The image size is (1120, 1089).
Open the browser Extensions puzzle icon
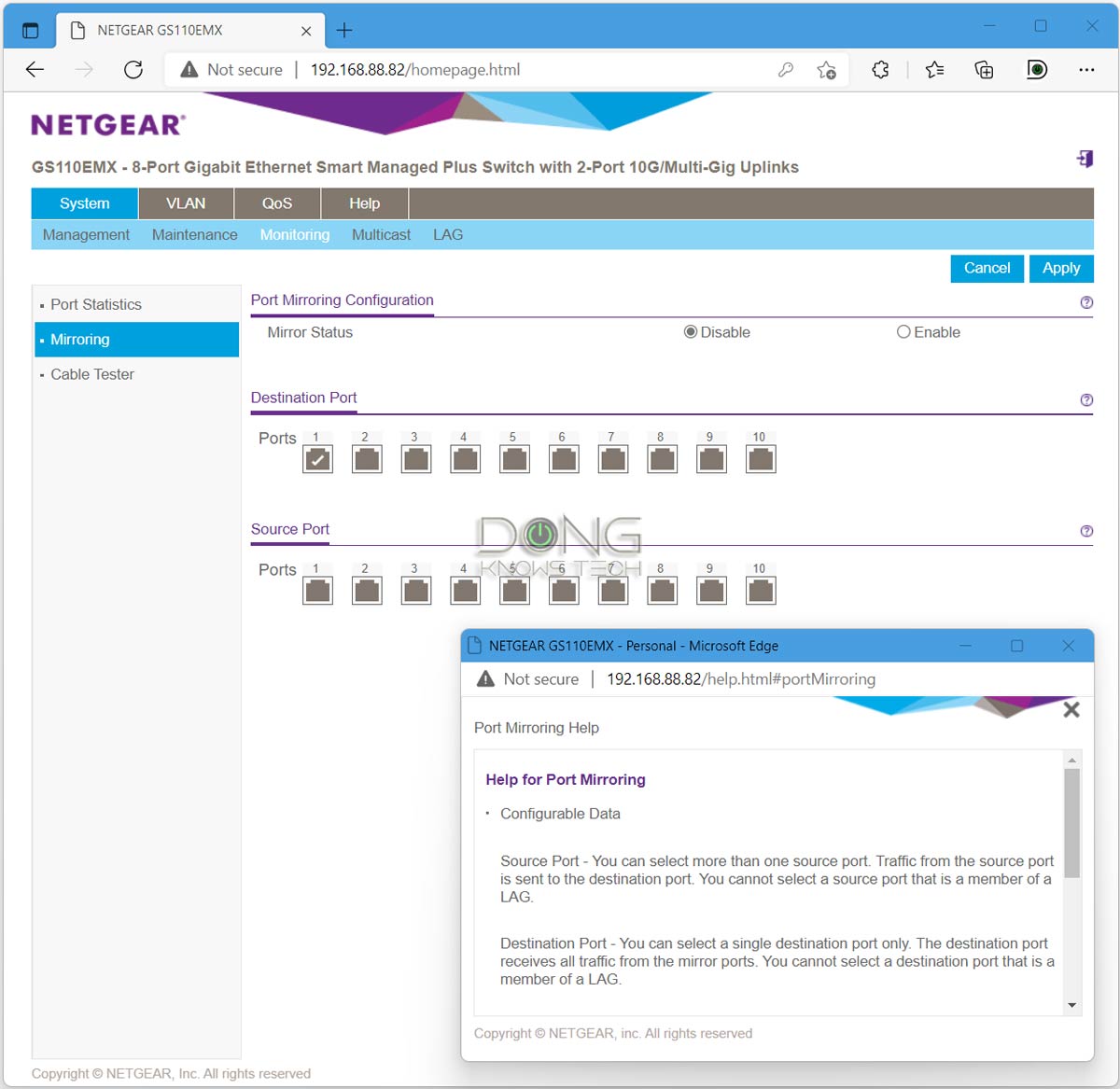(880, 70)
